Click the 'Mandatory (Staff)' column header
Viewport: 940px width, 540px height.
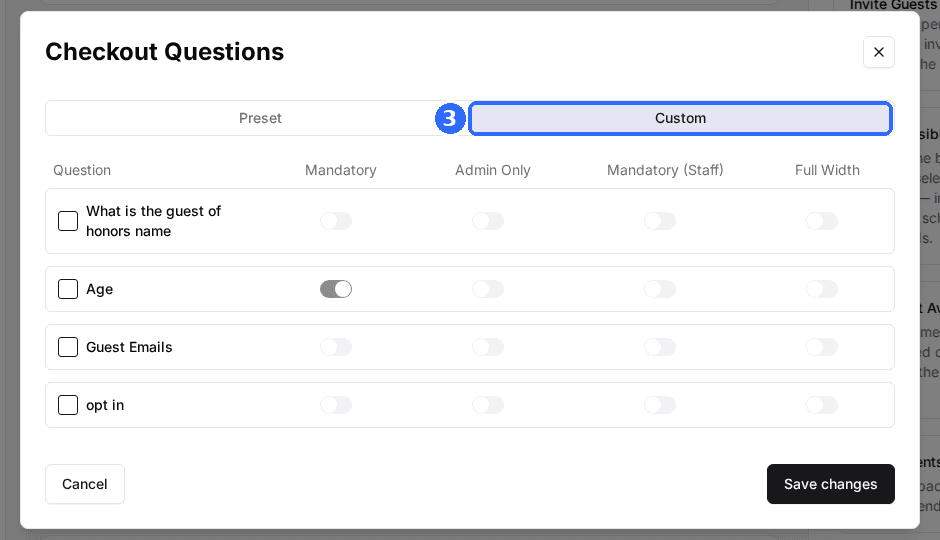pyautogui.click(x=665, y=170)
